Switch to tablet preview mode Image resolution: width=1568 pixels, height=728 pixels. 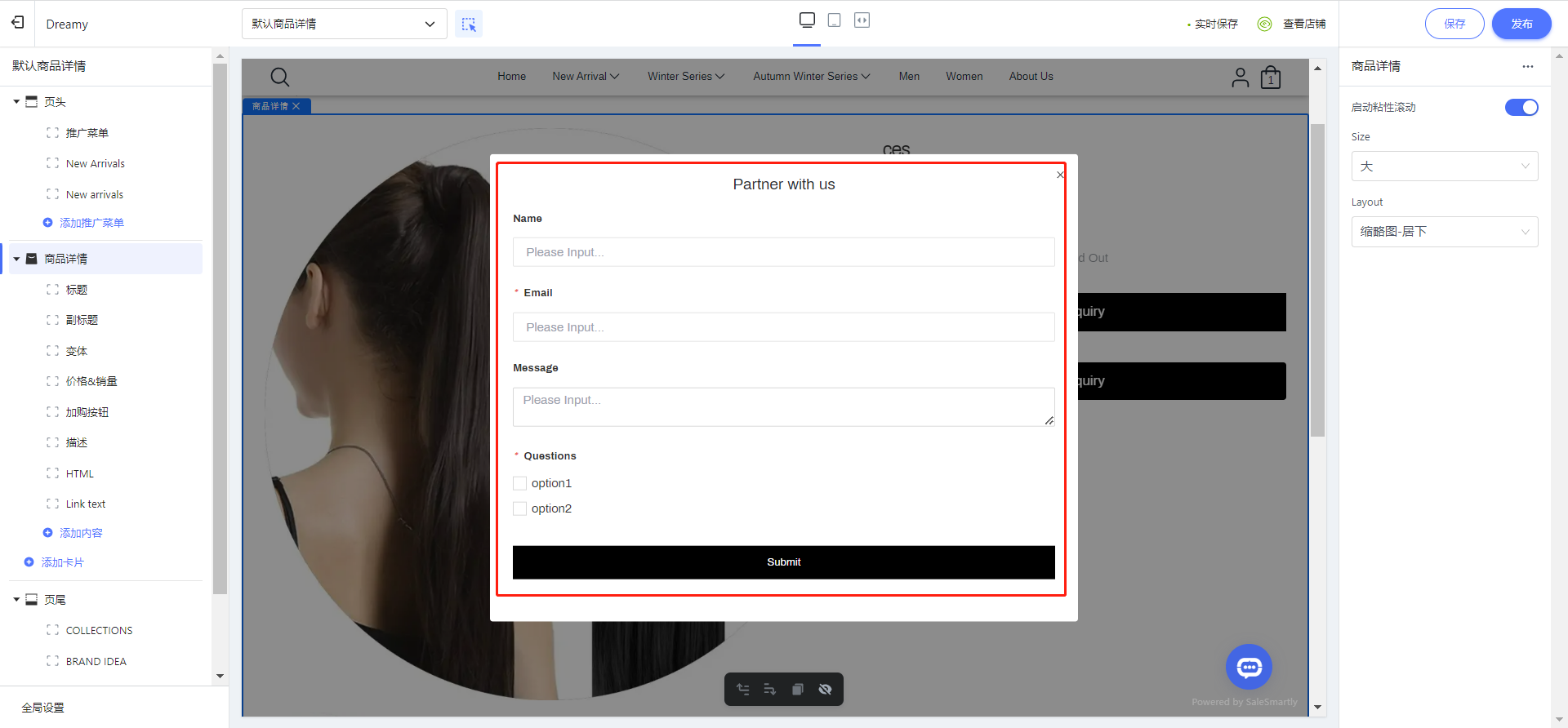click(835, 20)
